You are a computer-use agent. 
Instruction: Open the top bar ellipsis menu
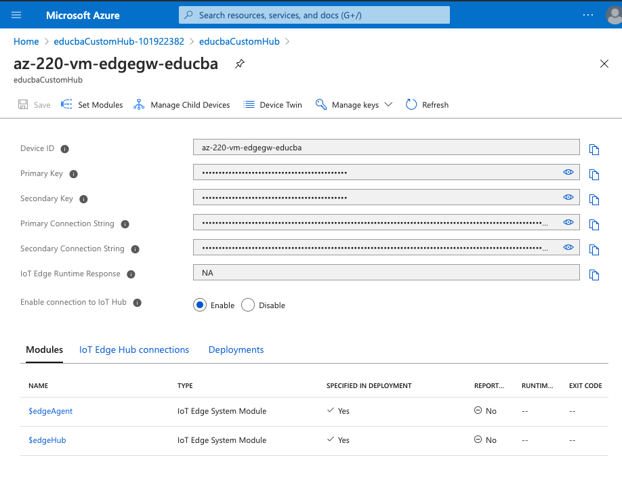588,15
